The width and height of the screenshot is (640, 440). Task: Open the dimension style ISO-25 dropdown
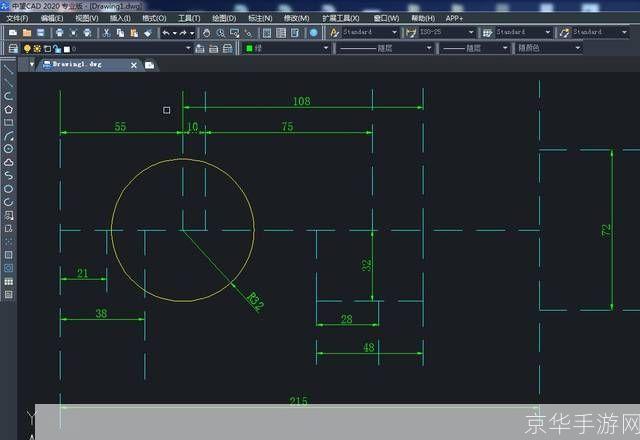pos(471,32)
